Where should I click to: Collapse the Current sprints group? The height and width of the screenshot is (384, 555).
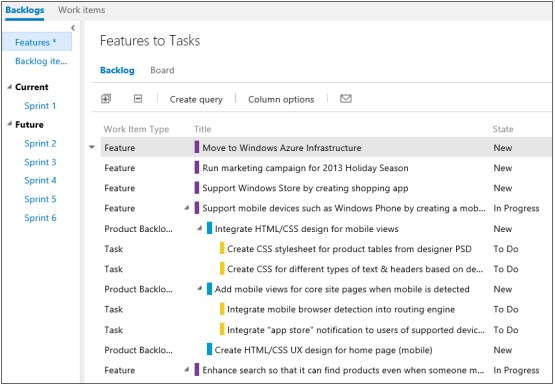pyautogui.click(x=10, y=87)
